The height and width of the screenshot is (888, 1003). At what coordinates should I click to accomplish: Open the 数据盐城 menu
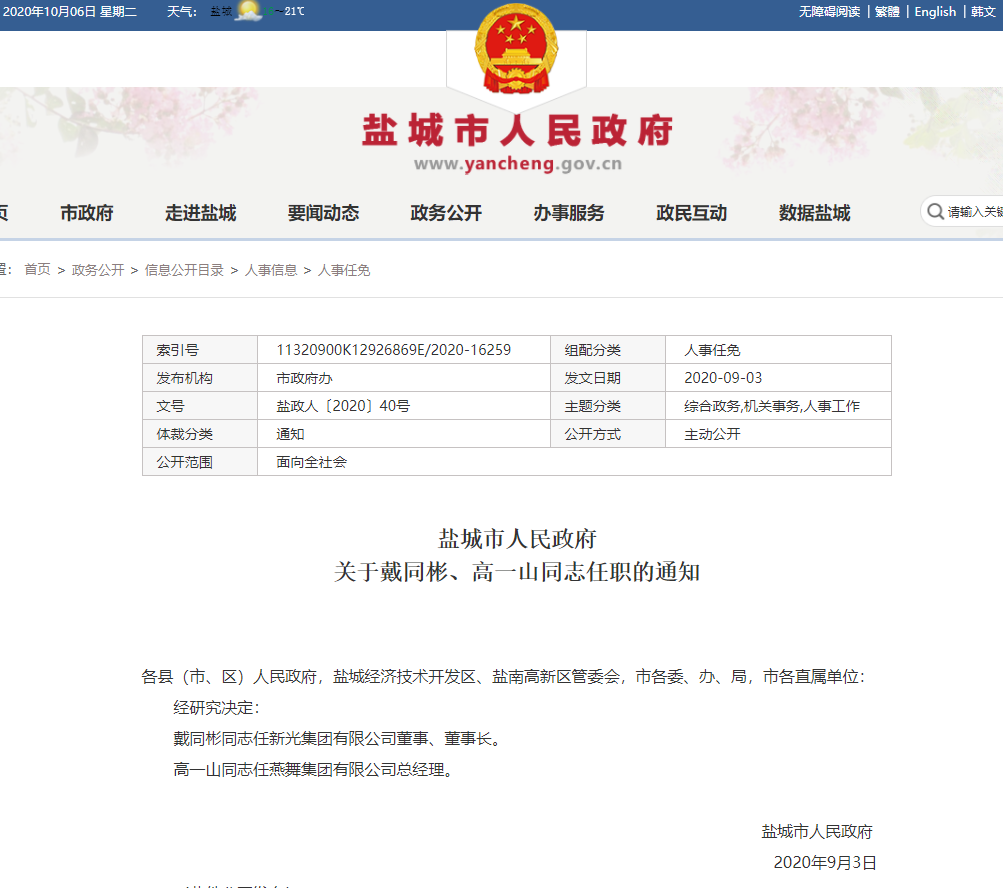tap(815, 212)
